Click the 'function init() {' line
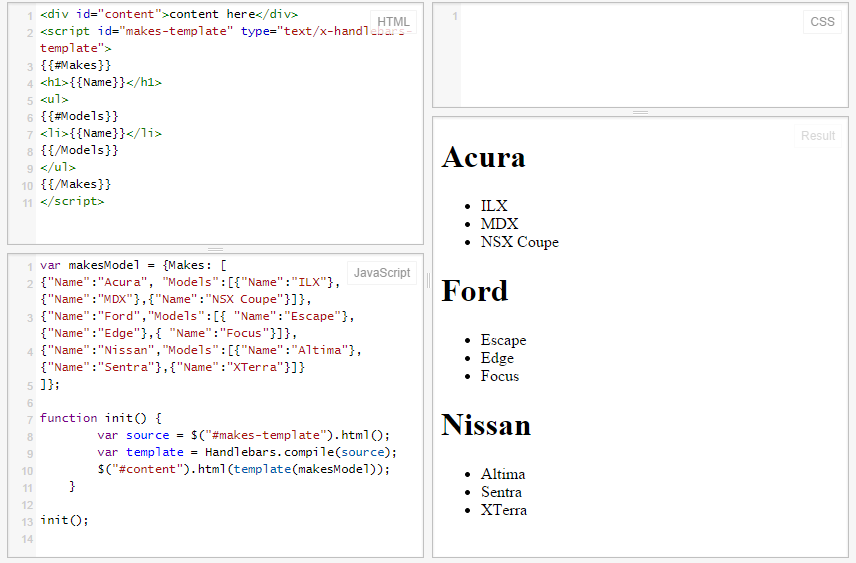The width and height of the screenshot is (856, 563). 101,418
